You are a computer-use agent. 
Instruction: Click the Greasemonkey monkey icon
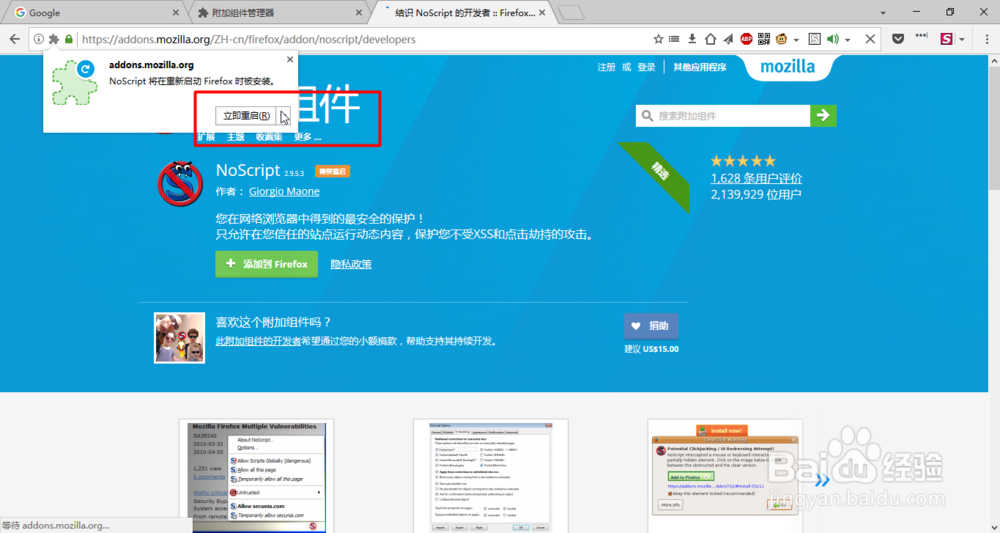click(x=782, y=39)
